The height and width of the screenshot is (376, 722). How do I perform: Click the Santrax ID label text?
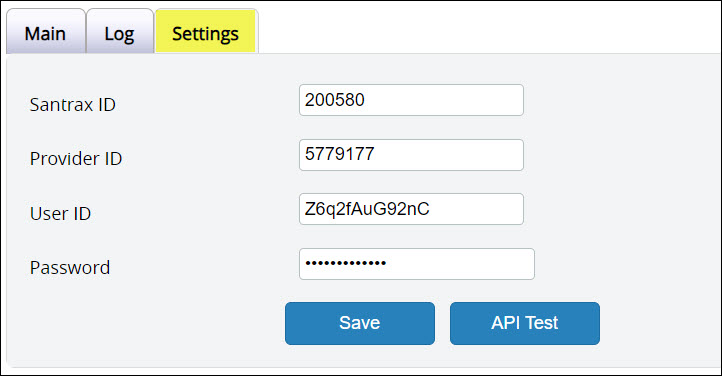(x=72, y=104)
